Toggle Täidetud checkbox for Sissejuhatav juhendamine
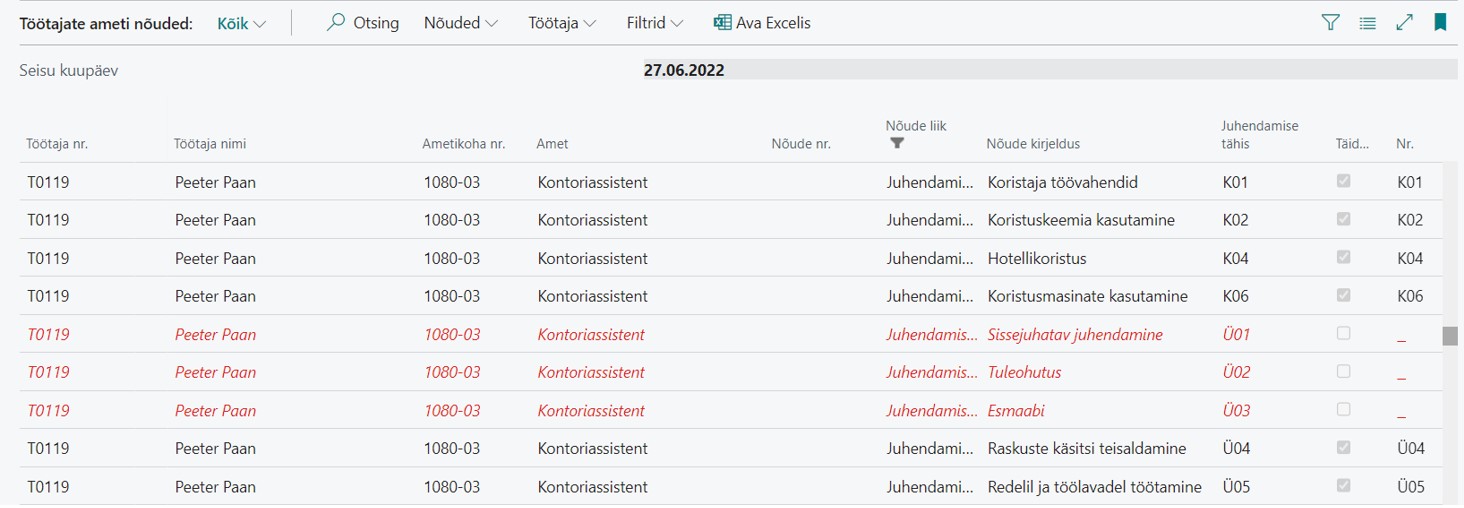 1344,333
